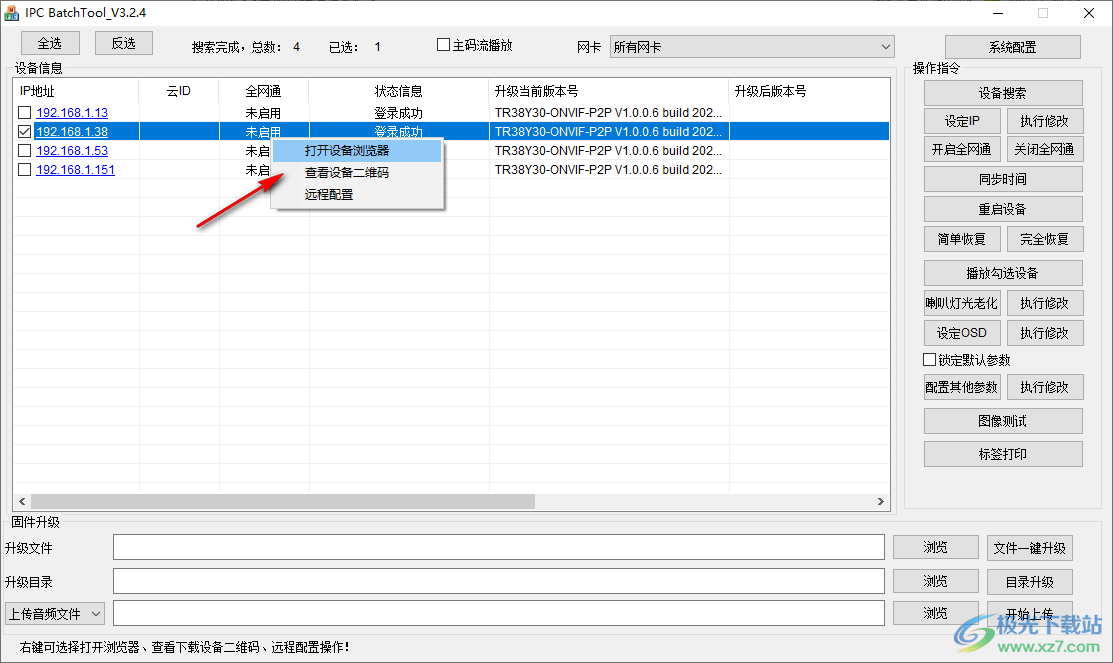1113x663 pixels.
Task: Perform 完全恢复 full factory reset
Action: [x=1044, y=238]
